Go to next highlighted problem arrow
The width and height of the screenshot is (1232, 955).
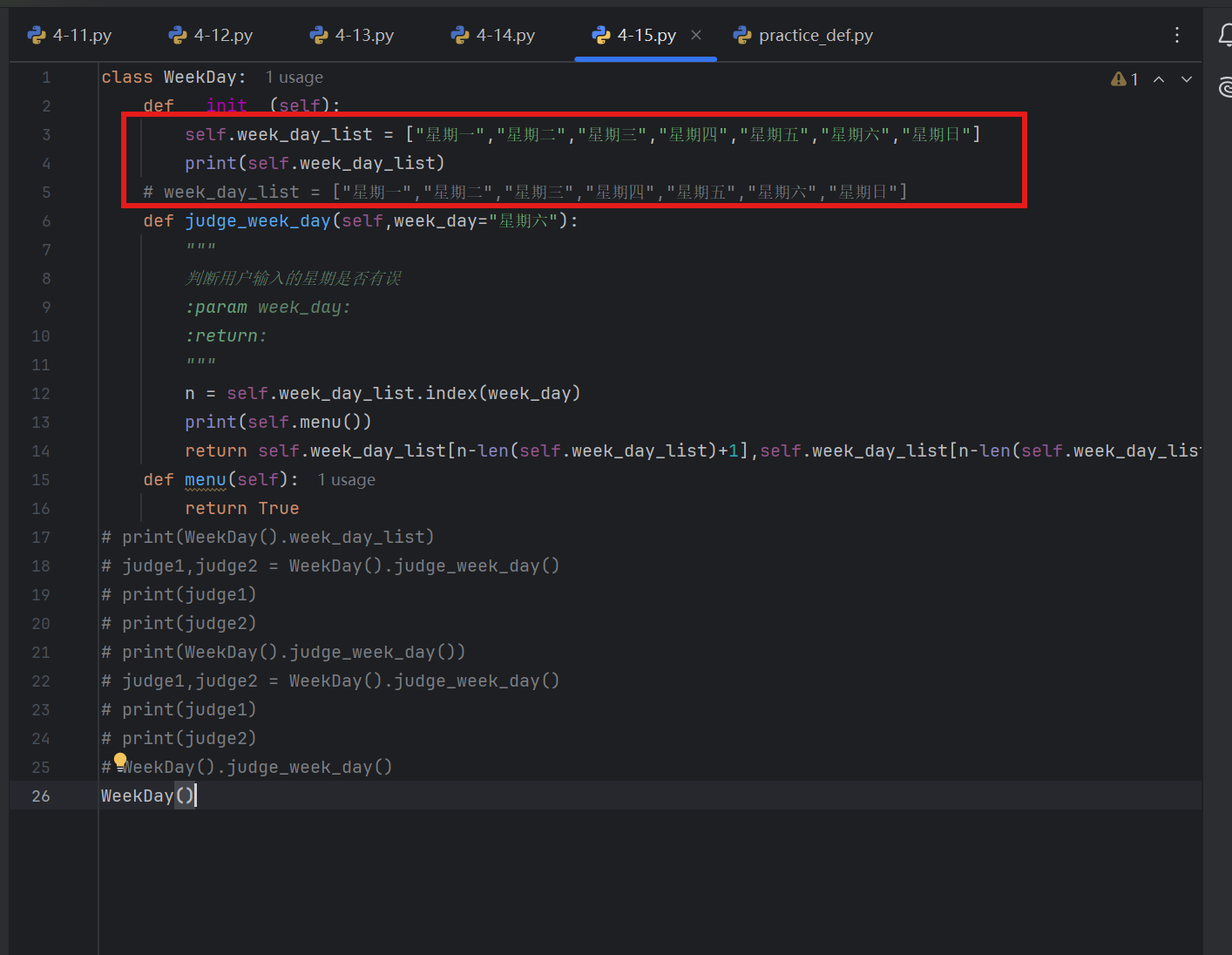pos(1187,79)
